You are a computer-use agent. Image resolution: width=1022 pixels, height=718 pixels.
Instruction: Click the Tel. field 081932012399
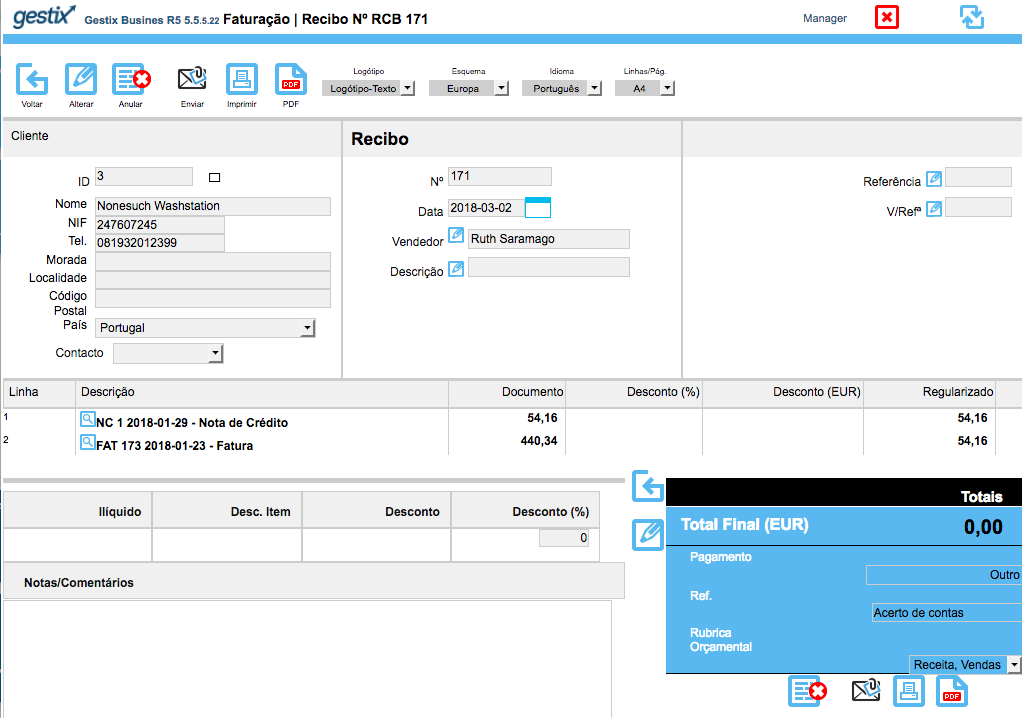(160, 243)
